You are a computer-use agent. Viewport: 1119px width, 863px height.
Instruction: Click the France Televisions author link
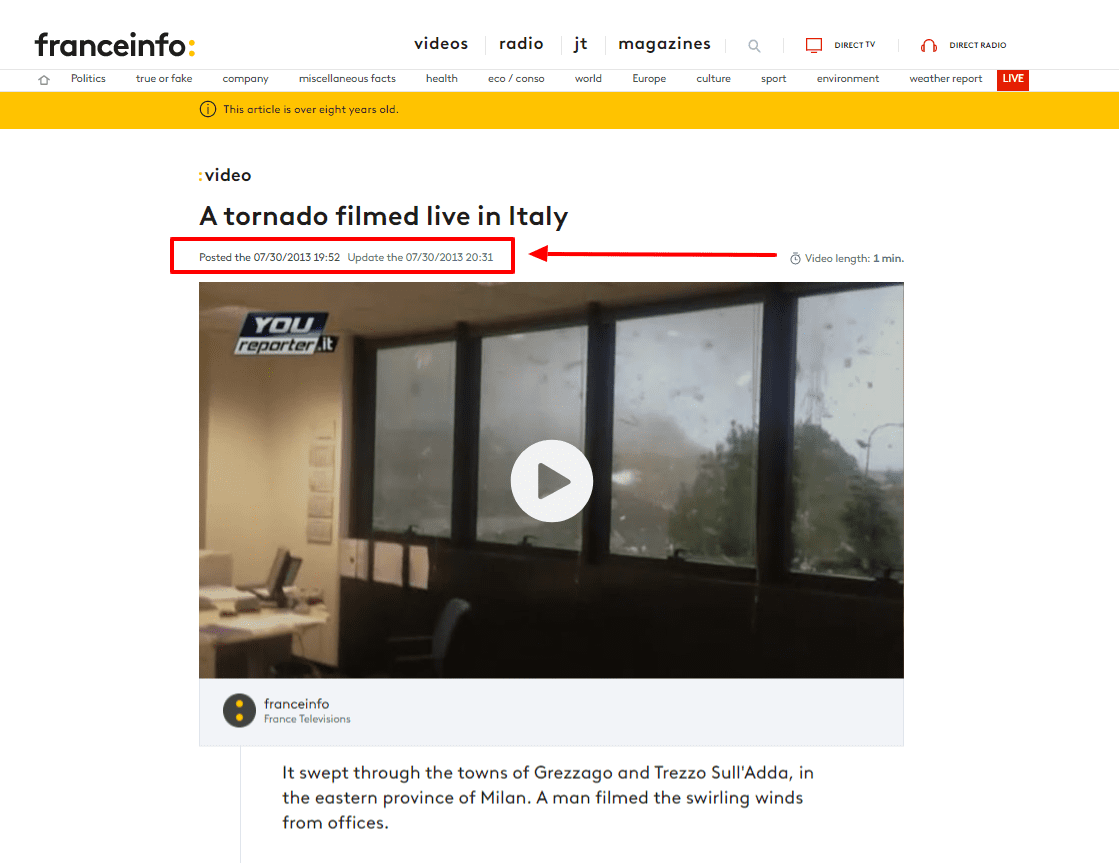pos(307,719)
